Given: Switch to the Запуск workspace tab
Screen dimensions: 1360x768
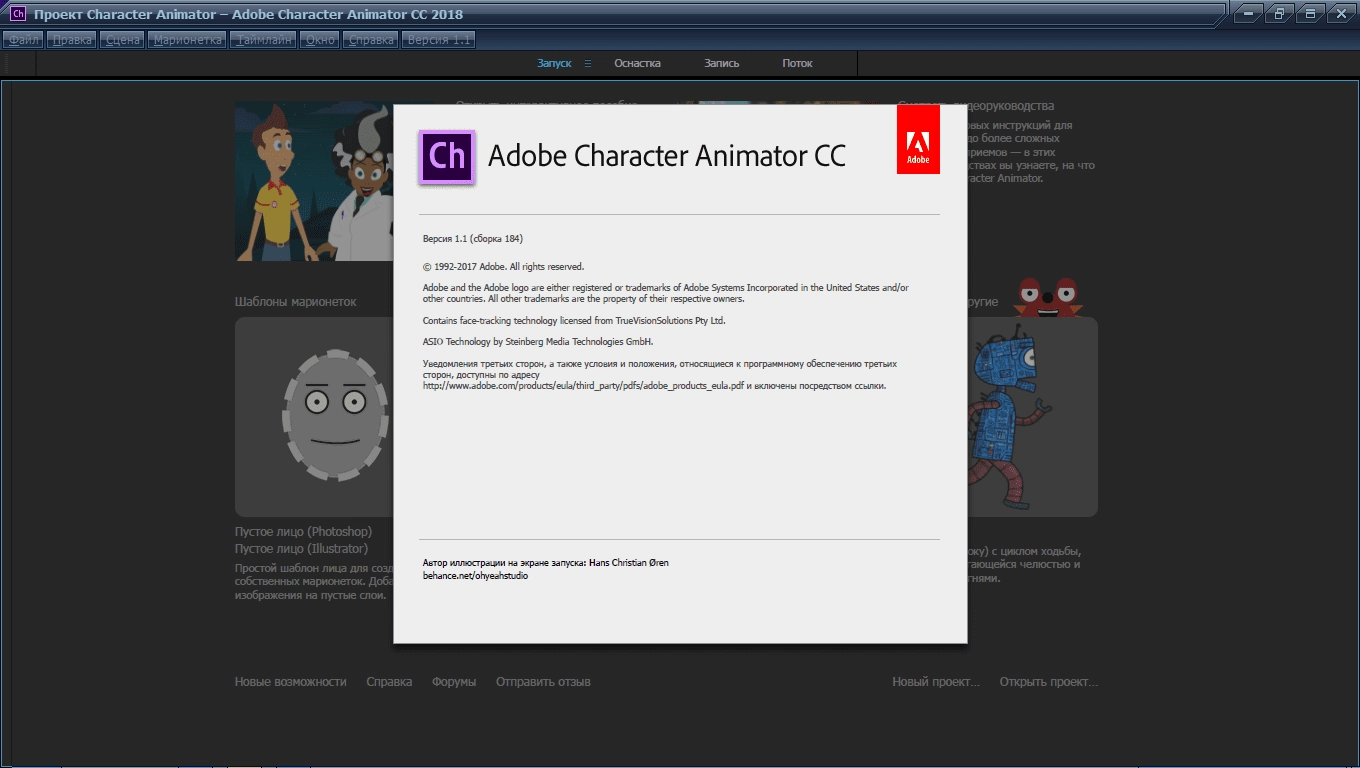Looking at the screenshot, I should [554, 63].
